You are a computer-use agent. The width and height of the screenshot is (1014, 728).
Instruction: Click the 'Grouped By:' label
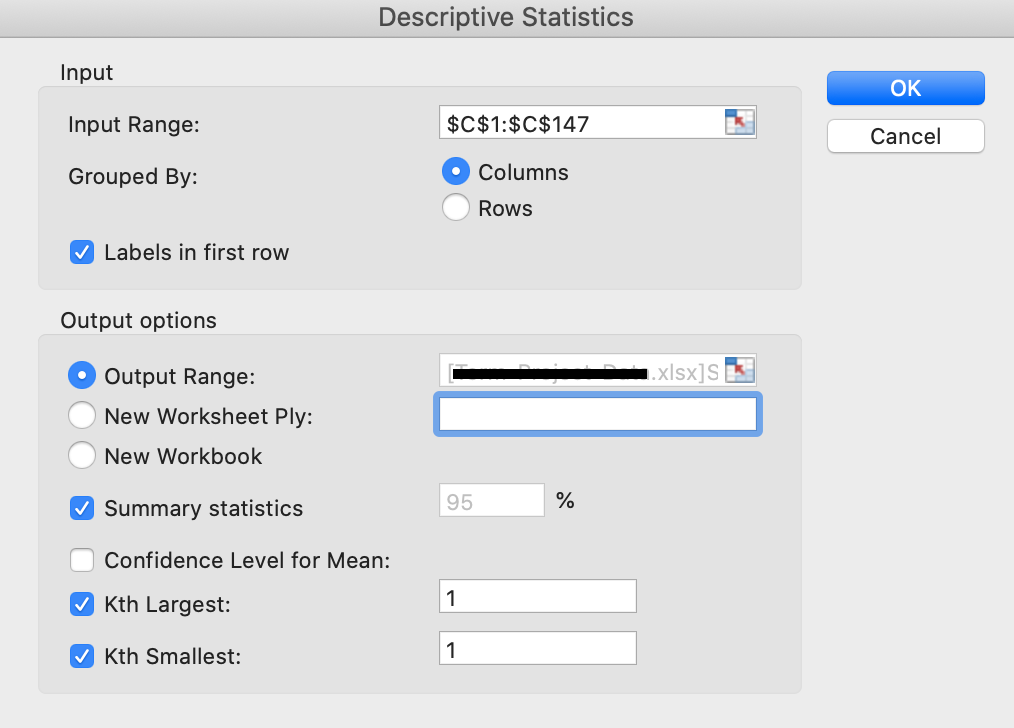pos(133,177)
